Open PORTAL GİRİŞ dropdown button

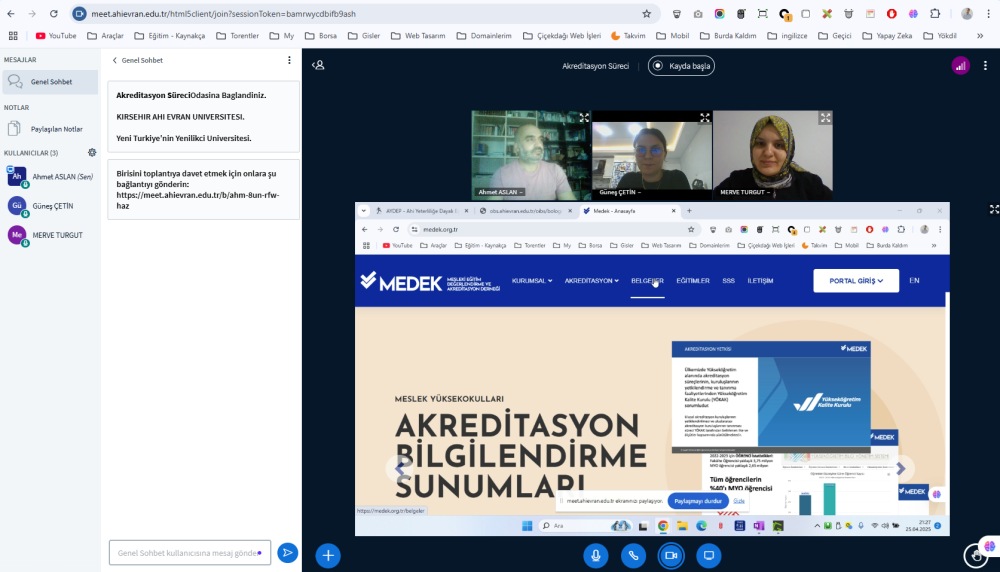pos(856,281)
